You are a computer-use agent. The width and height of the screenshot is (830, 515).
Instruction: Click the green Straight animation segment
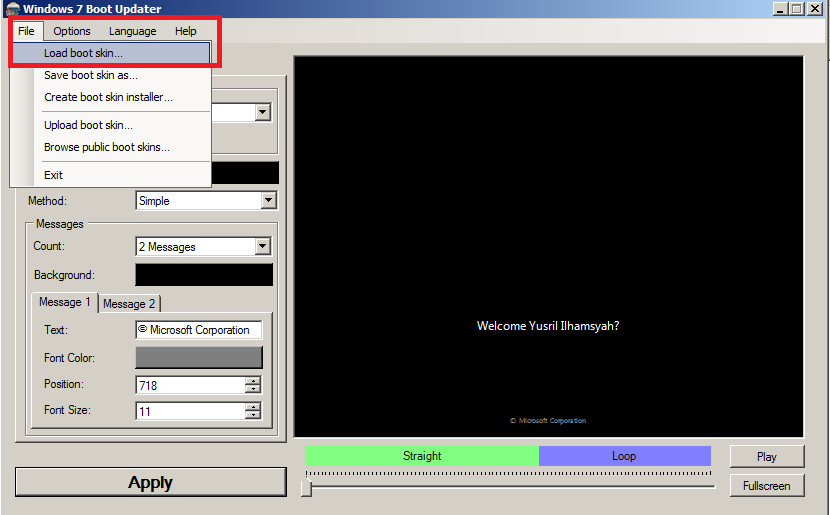pos(422,456)
